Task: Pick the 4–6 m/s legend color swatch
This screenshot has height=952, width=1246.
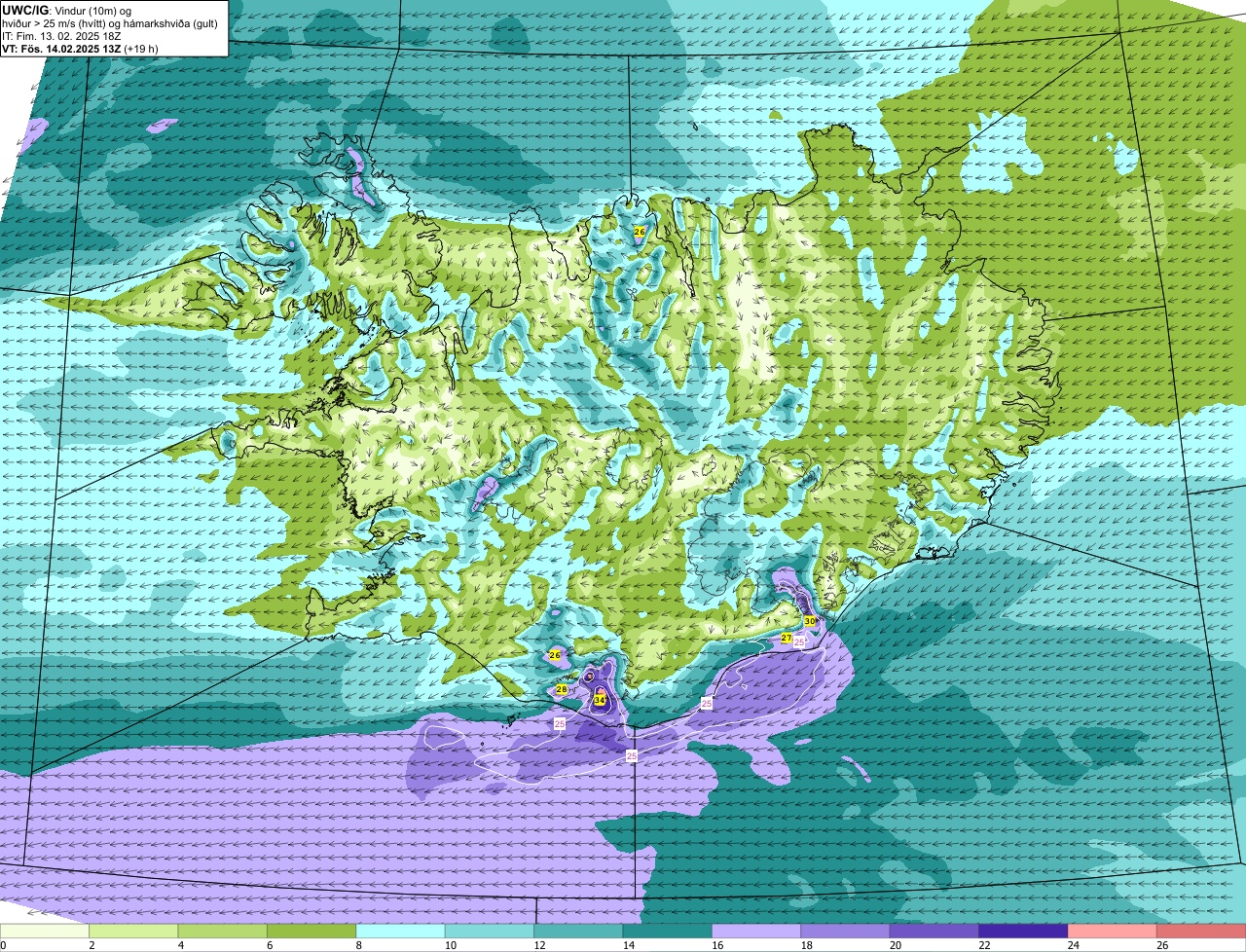Action: tap(223, 931)
